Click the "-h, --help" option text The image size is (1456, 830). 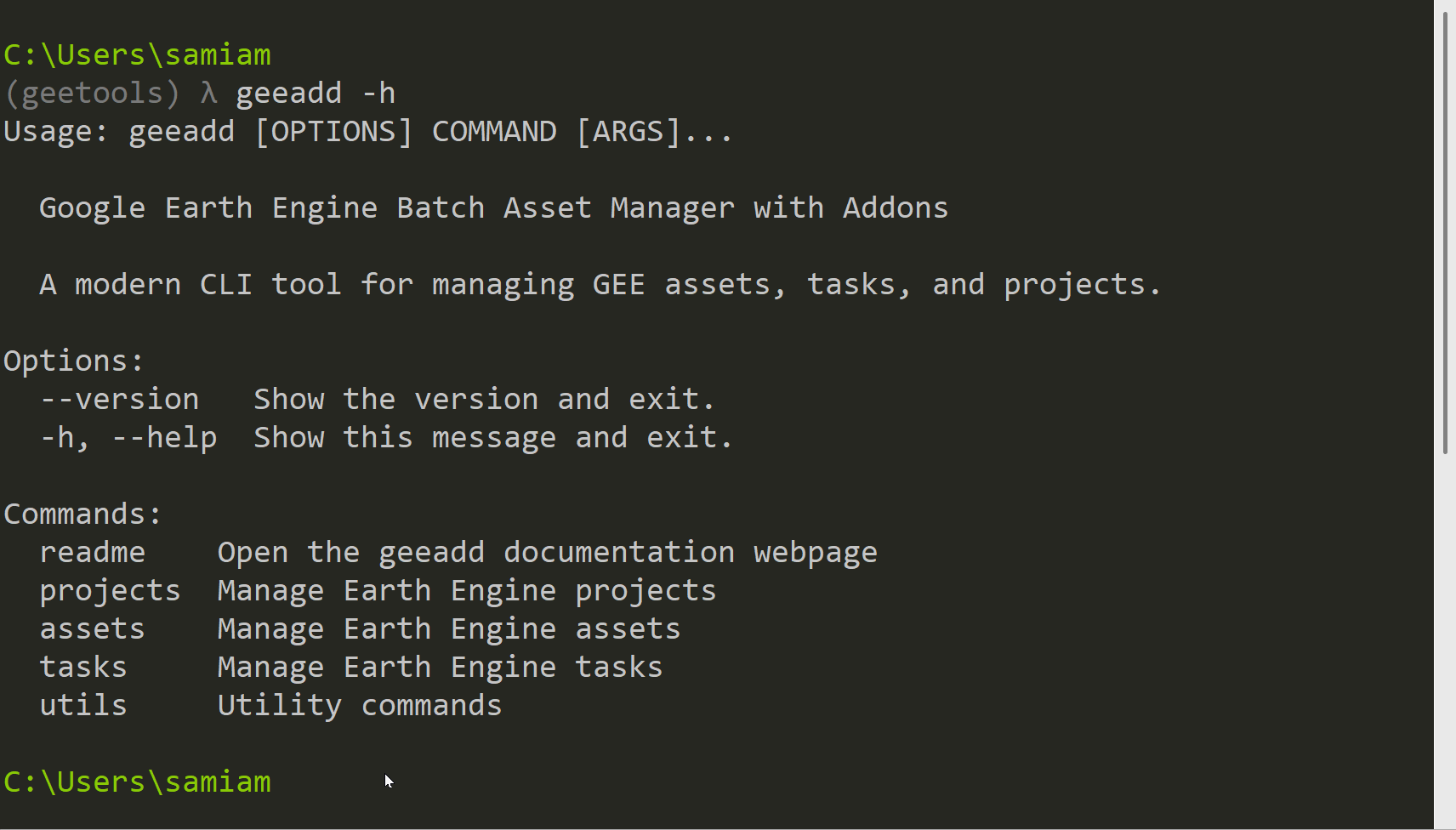[128, 438]
